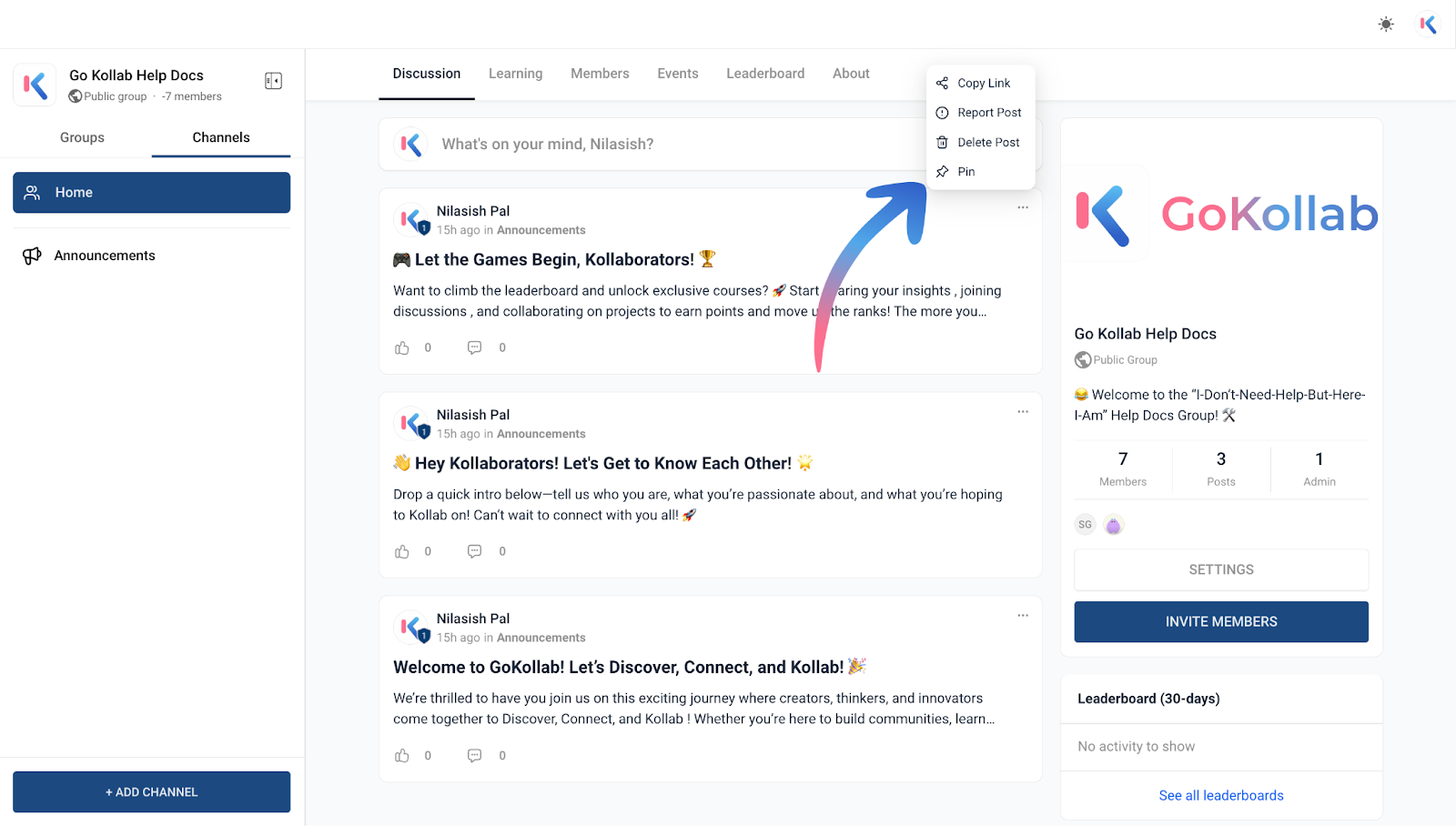Open the Discussion tab
The height and width of the screenshot is (826, 1456).
[x=427, y=74]
